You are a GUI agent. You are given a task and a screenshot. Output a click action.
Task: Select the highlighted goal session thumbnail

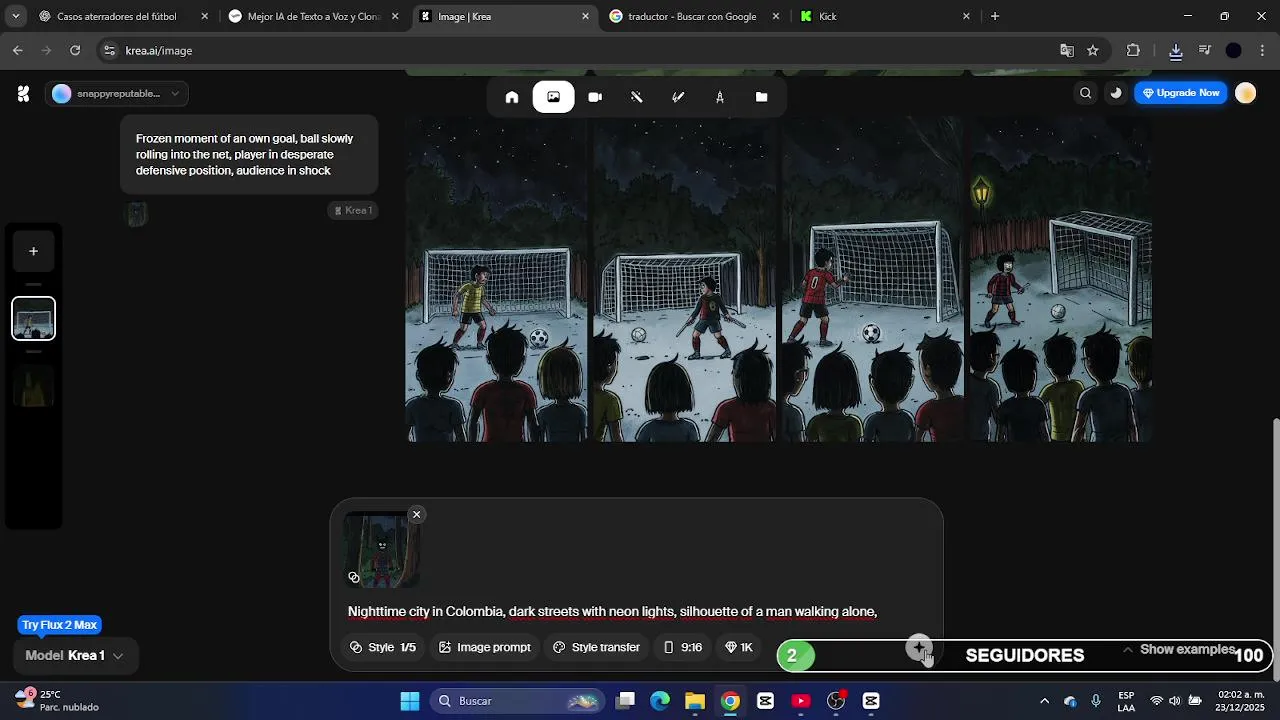33,319
